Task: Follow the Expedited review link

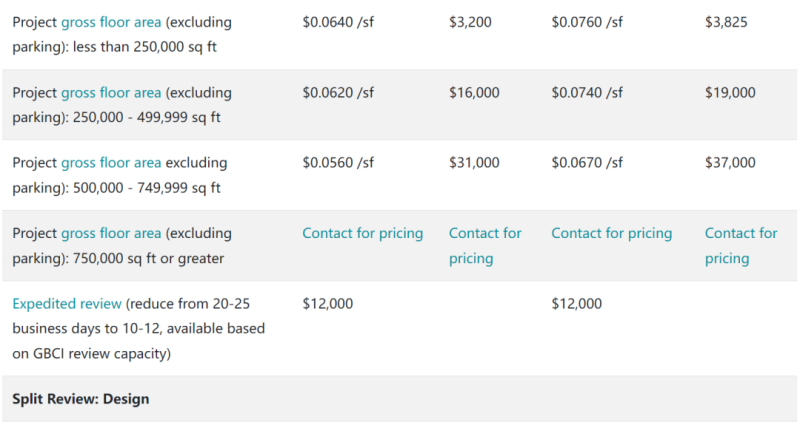Action: click(67, 304)
